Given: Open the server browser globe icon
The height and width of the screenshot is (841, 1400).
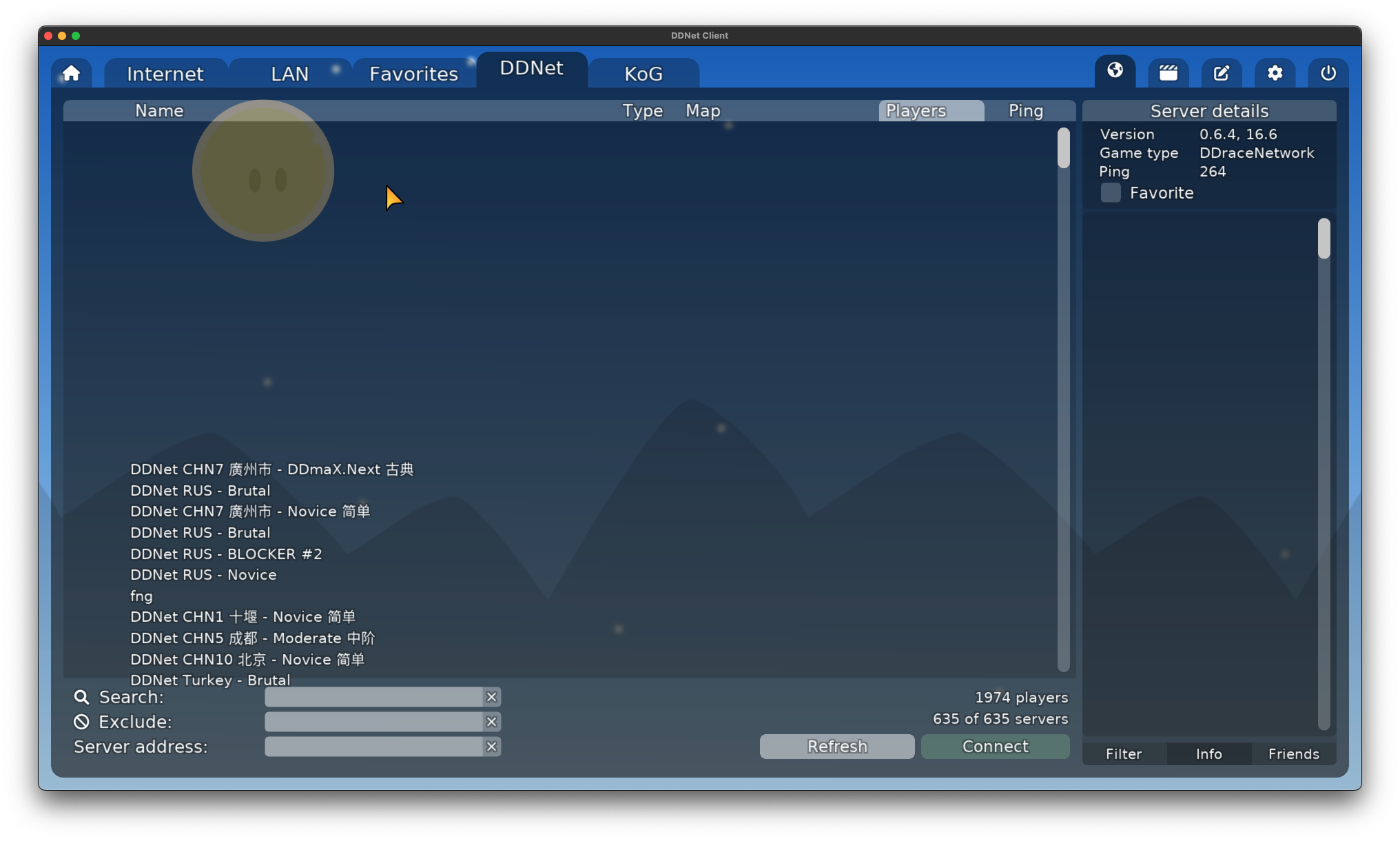Looking at the screenshot, I should pos(1114,72).
